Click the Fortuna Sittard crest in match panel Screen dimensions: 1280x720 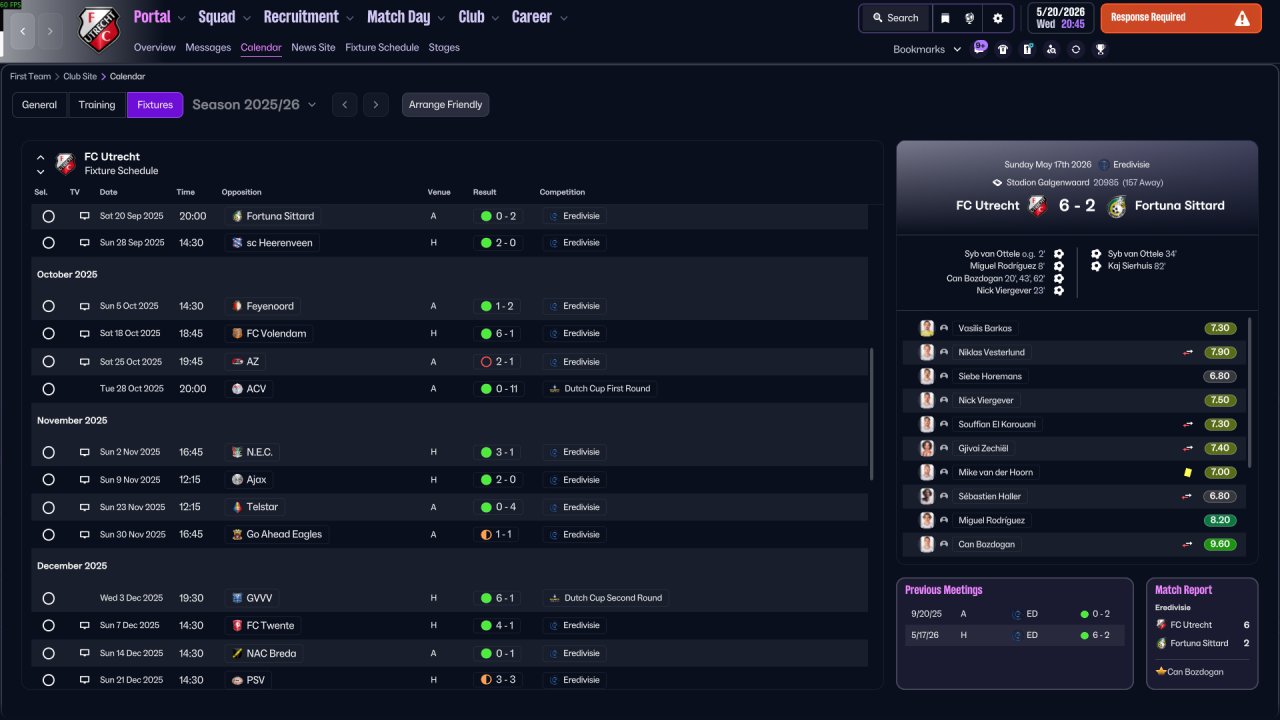coord(1117,206)
